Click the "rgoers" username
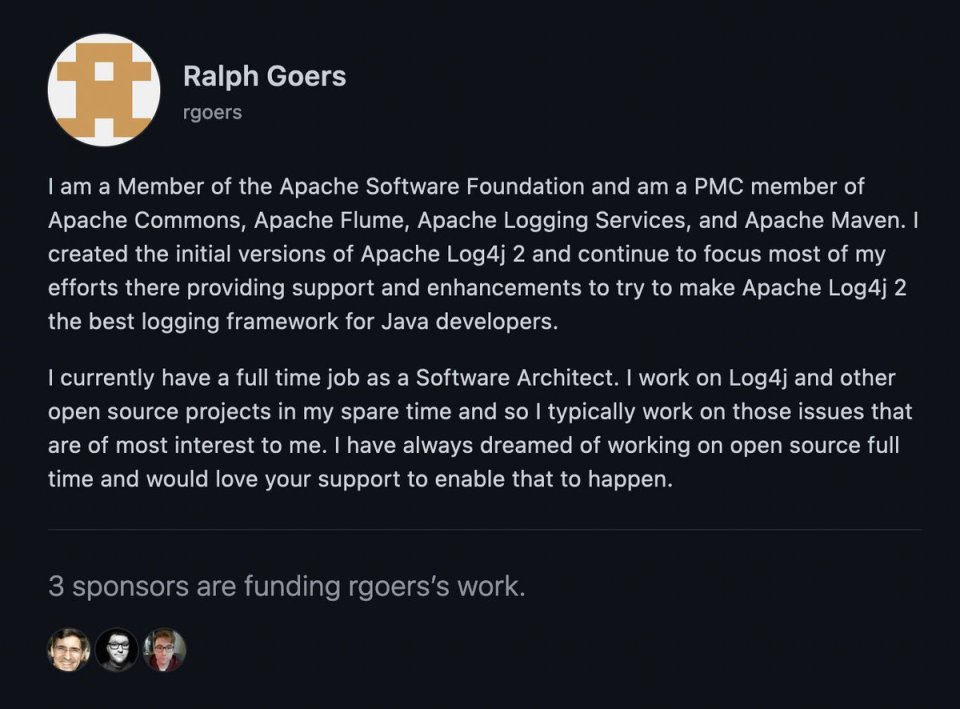Image resolution: width=960 pixels, height=709 pixels. pos(213,113)
